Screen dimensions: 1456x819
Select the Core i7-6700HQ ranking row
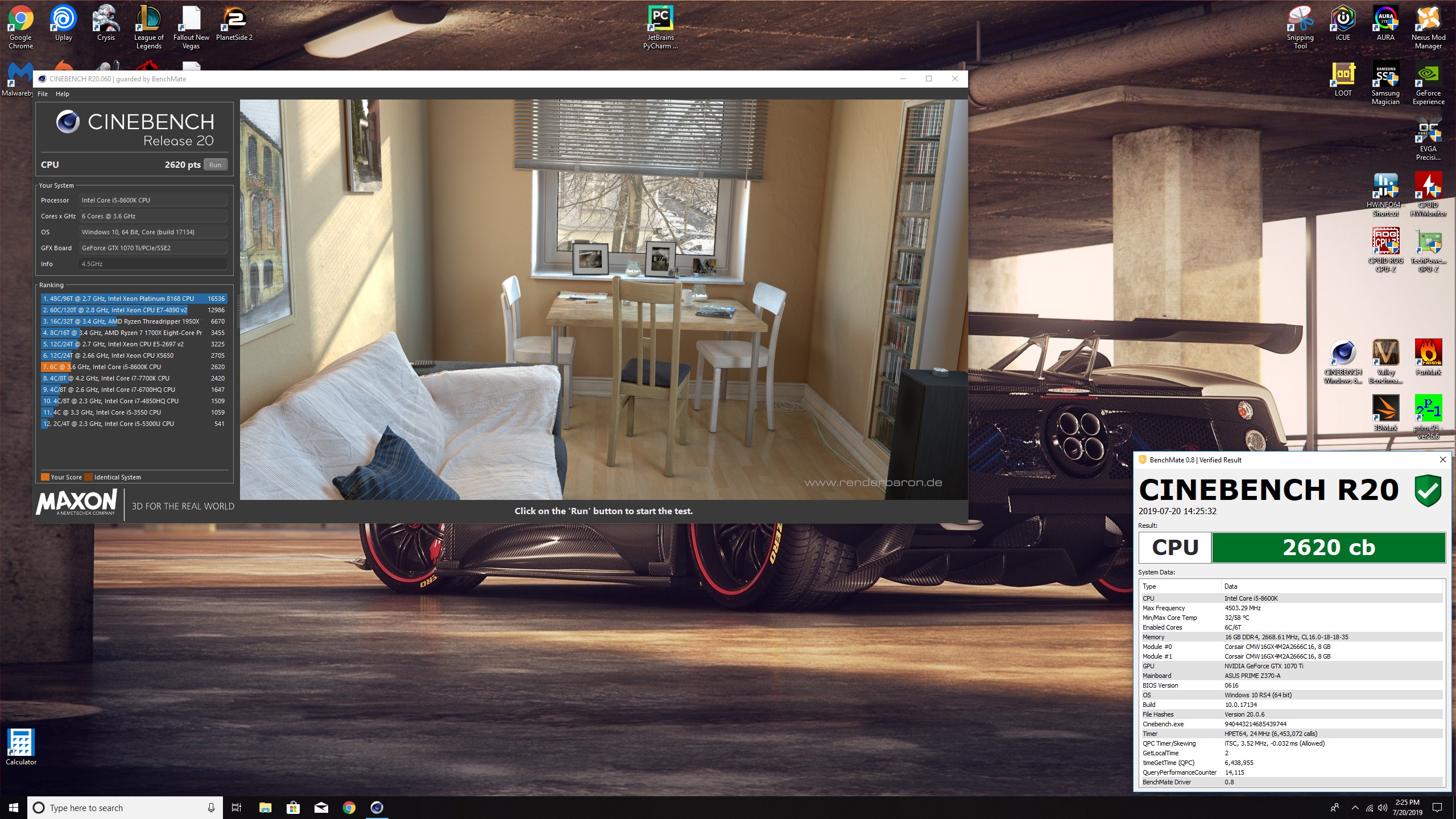click(134, 390)
